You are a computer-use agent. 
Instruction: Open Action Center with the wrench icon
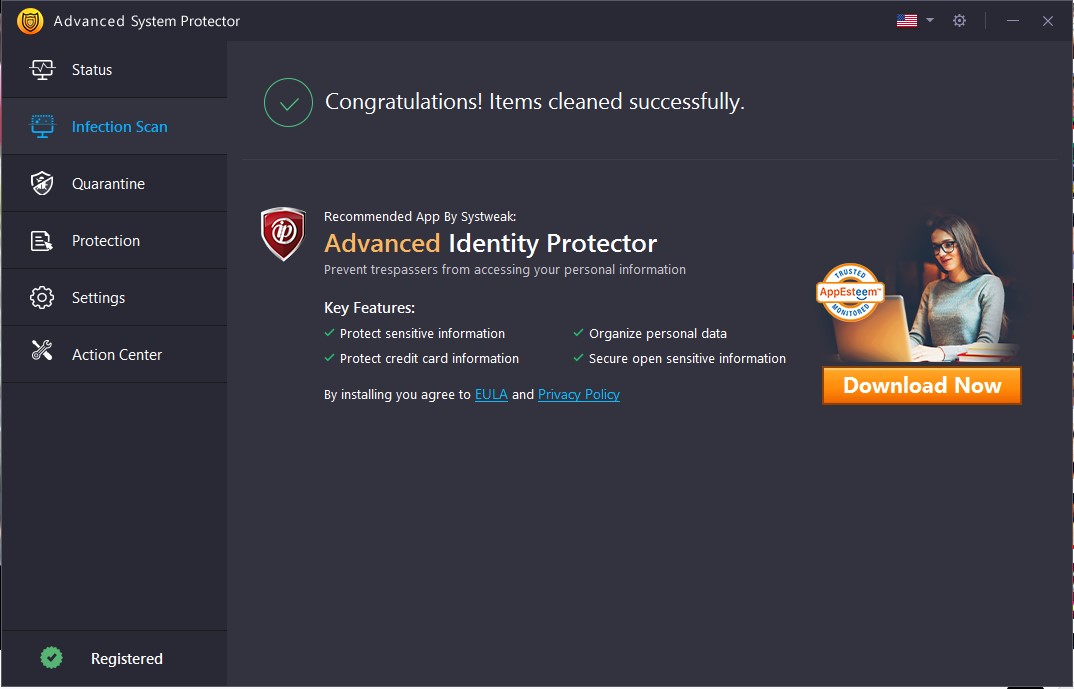pyautogui.click(x=43, y=354)
